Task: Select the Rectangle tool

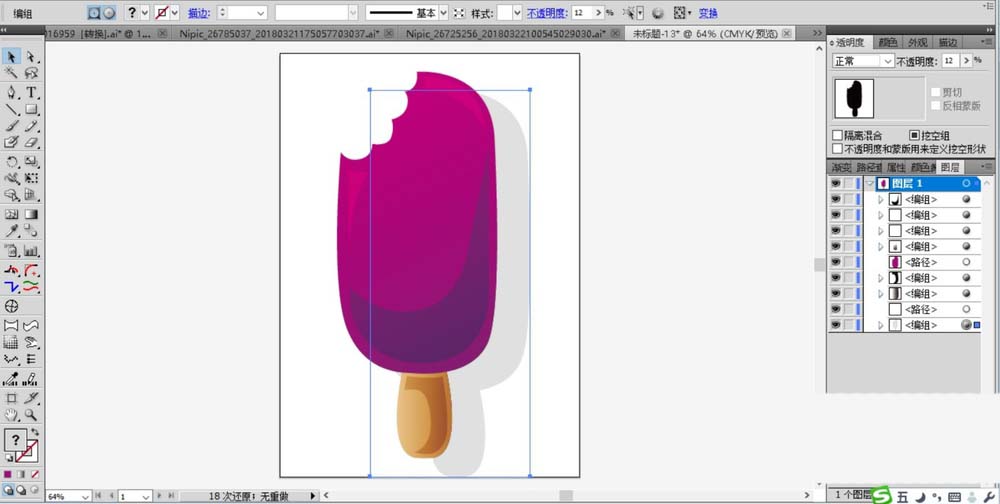Action: (x=31, y=109)
